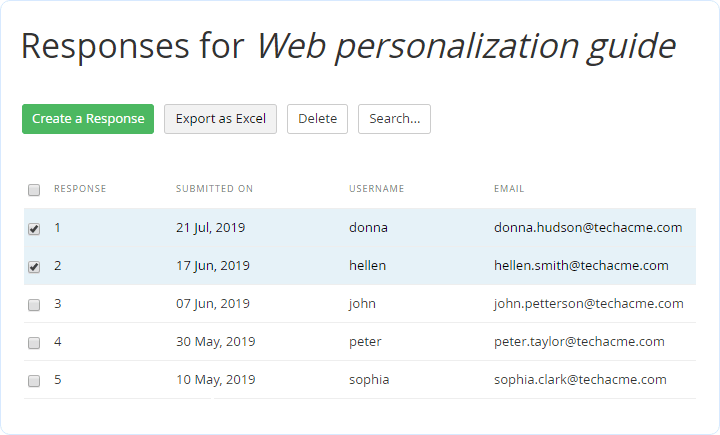
Task: Check the checkbox for response 3
Action: pyautogui.click(x=34, y=305)
